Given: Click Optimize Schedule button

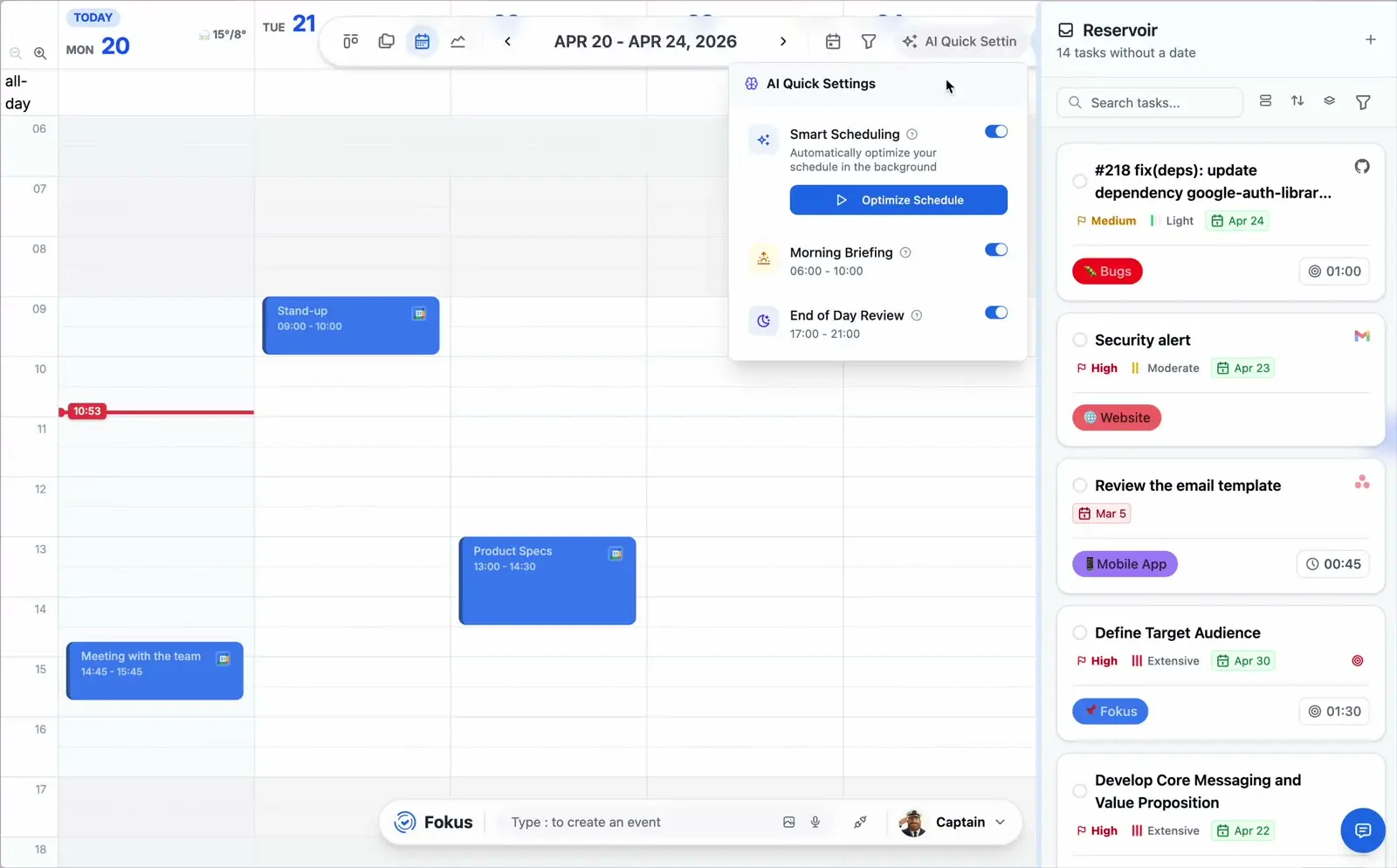Looking at the screenshot, I should (898, 200).
